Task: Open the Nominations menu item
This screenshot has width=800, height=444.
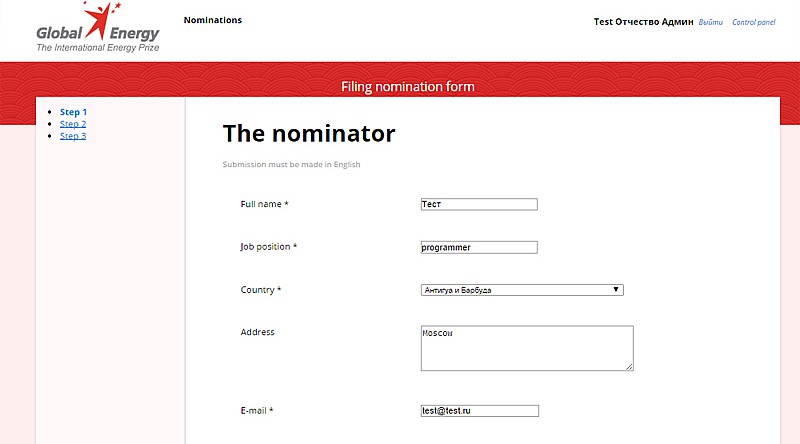Action: point(212,20)
